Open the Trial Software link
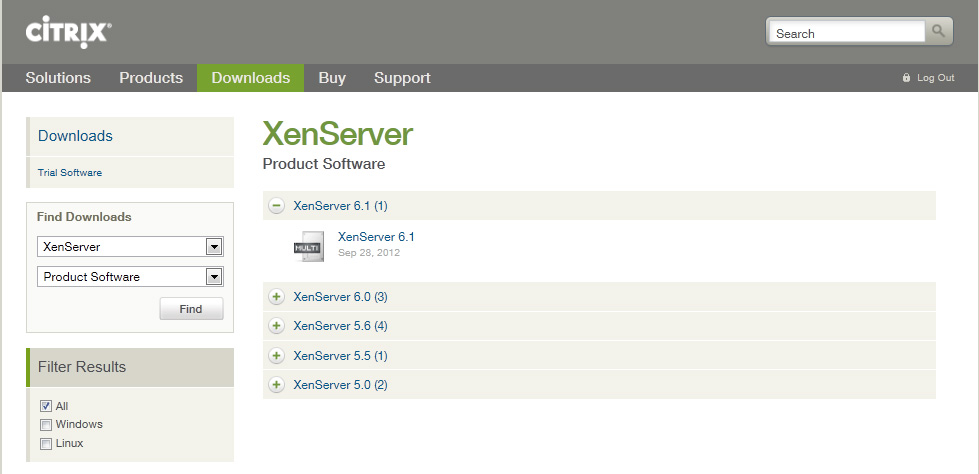This screenshot has width=979, height=474. coord(70,172)
